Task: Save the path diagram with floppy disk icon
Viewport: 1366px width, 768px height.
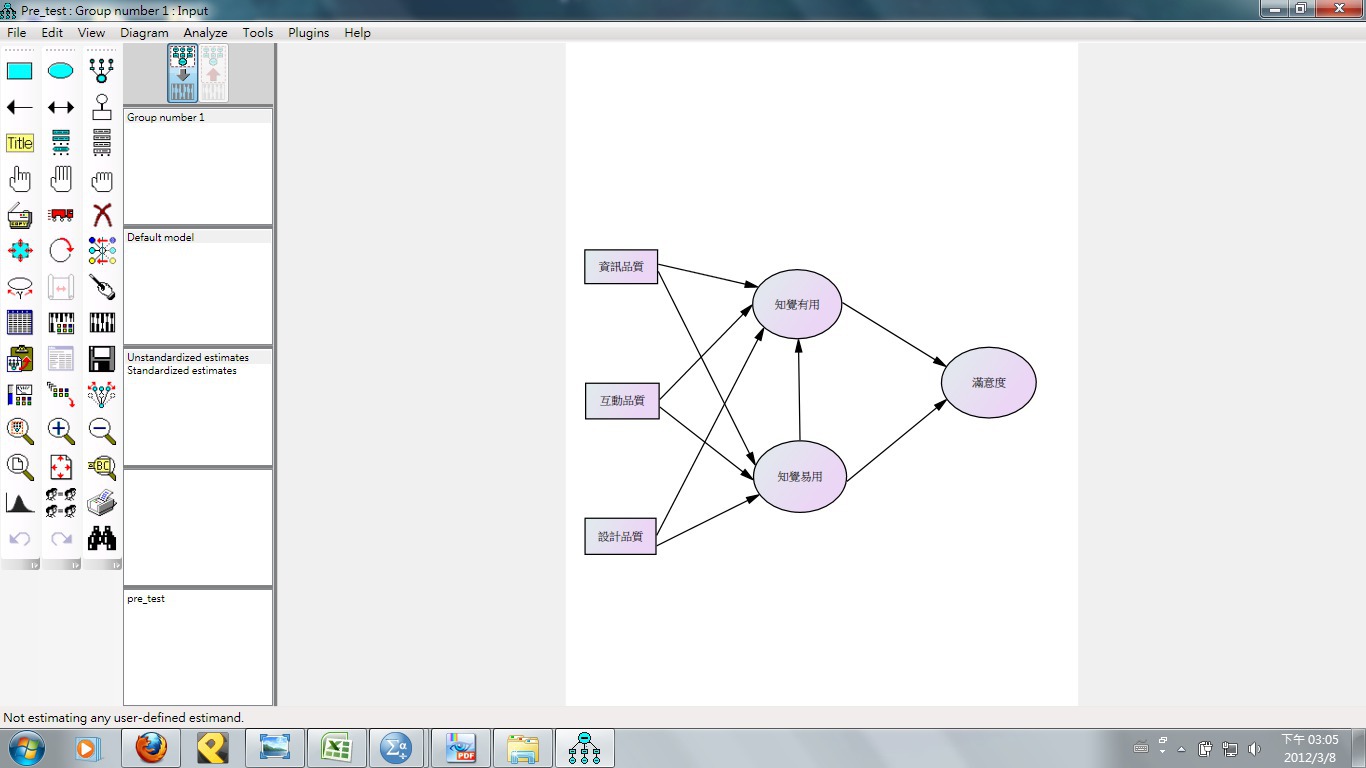Action: [x=102, y=359]
